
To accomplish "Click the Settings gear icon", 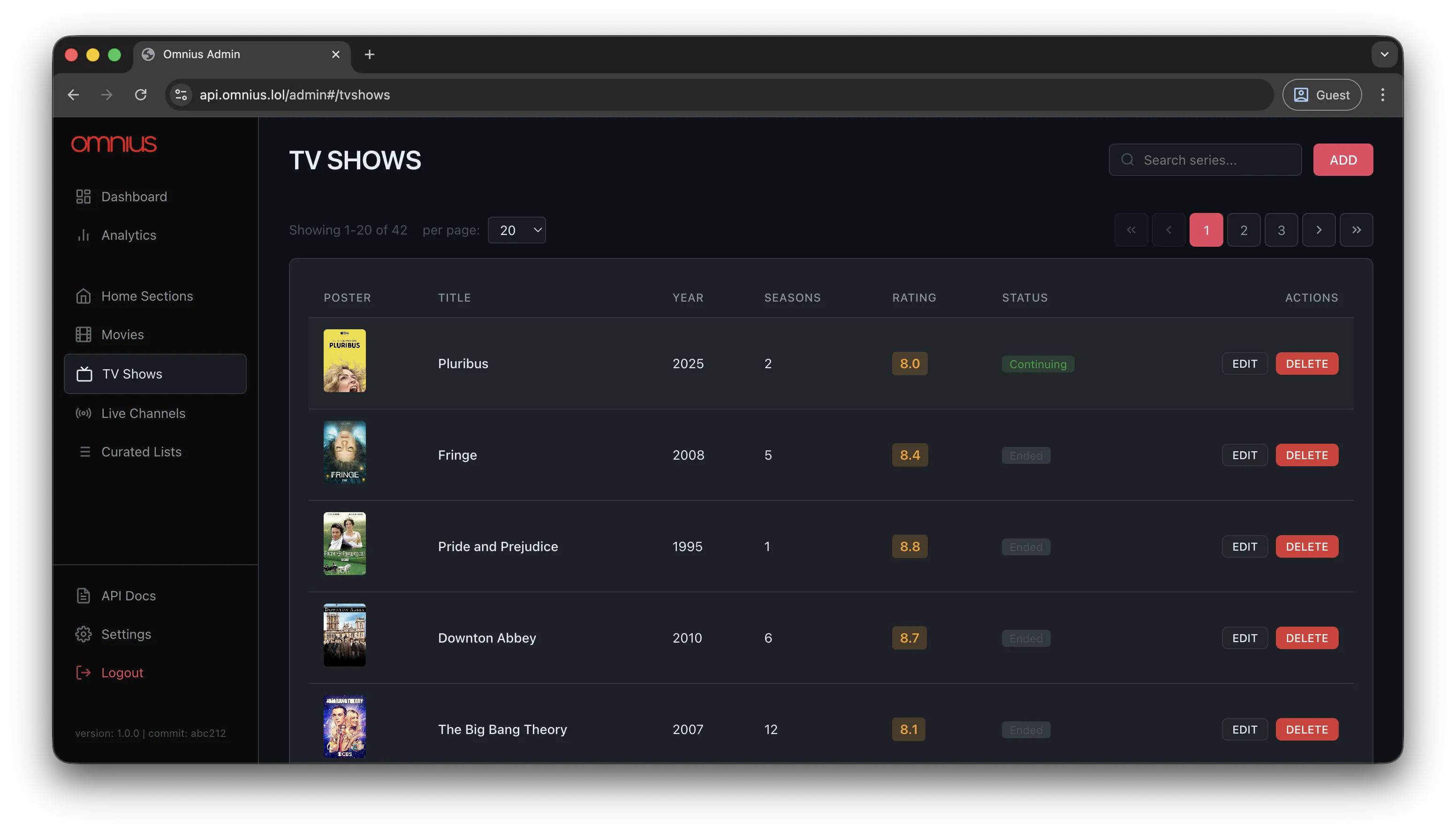I will click(83, 634).
